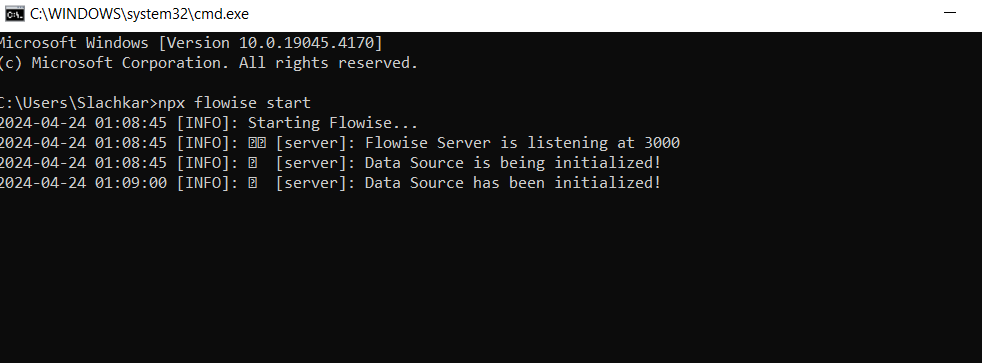Click the C:\Users\Slachkar prompt path
This screenshot has width=982, height=363.
click(x=75, y=103)
